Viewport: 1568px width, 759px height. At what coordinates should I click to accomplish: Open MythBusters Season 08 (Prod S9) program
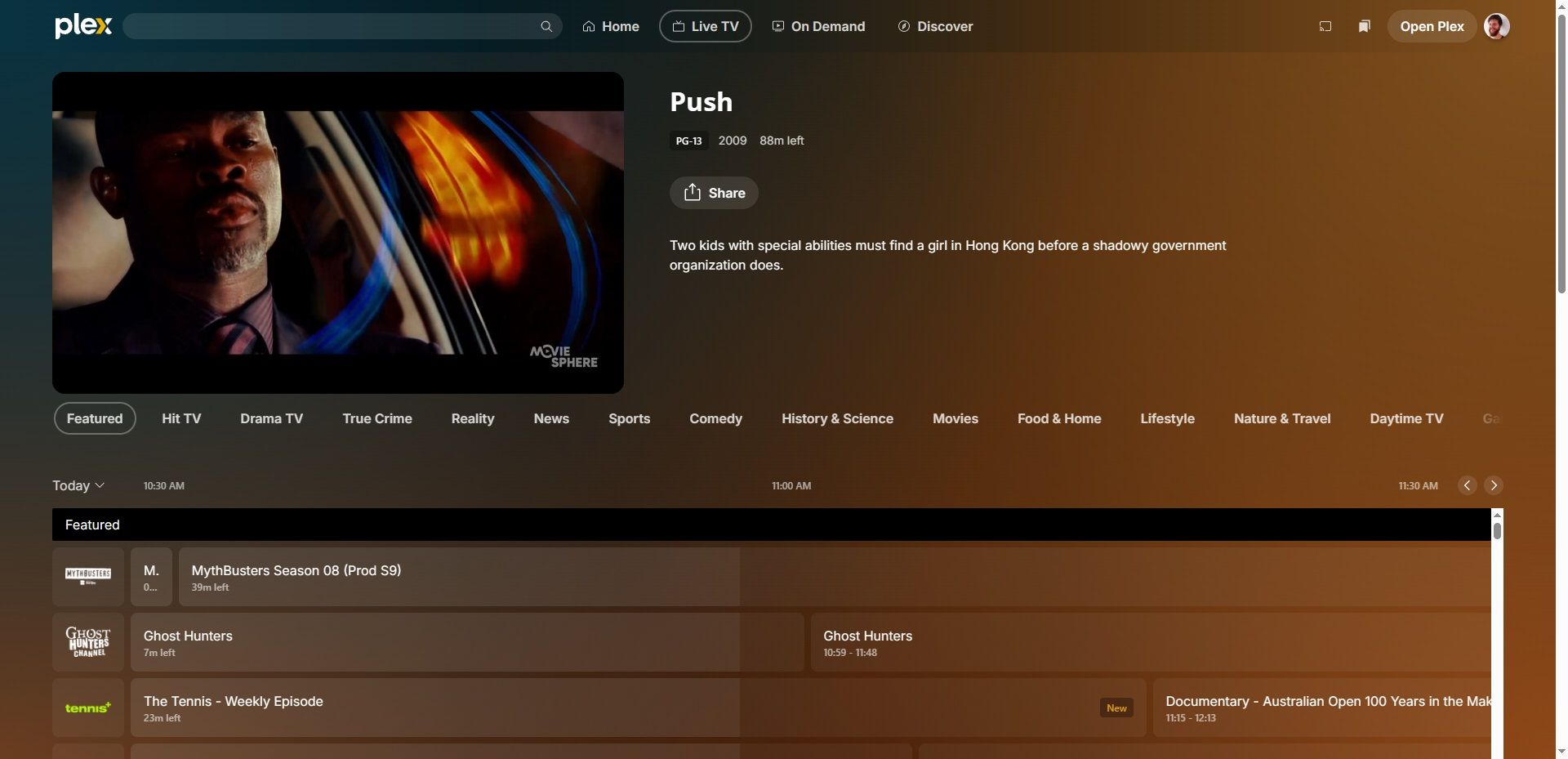point(835,577)
